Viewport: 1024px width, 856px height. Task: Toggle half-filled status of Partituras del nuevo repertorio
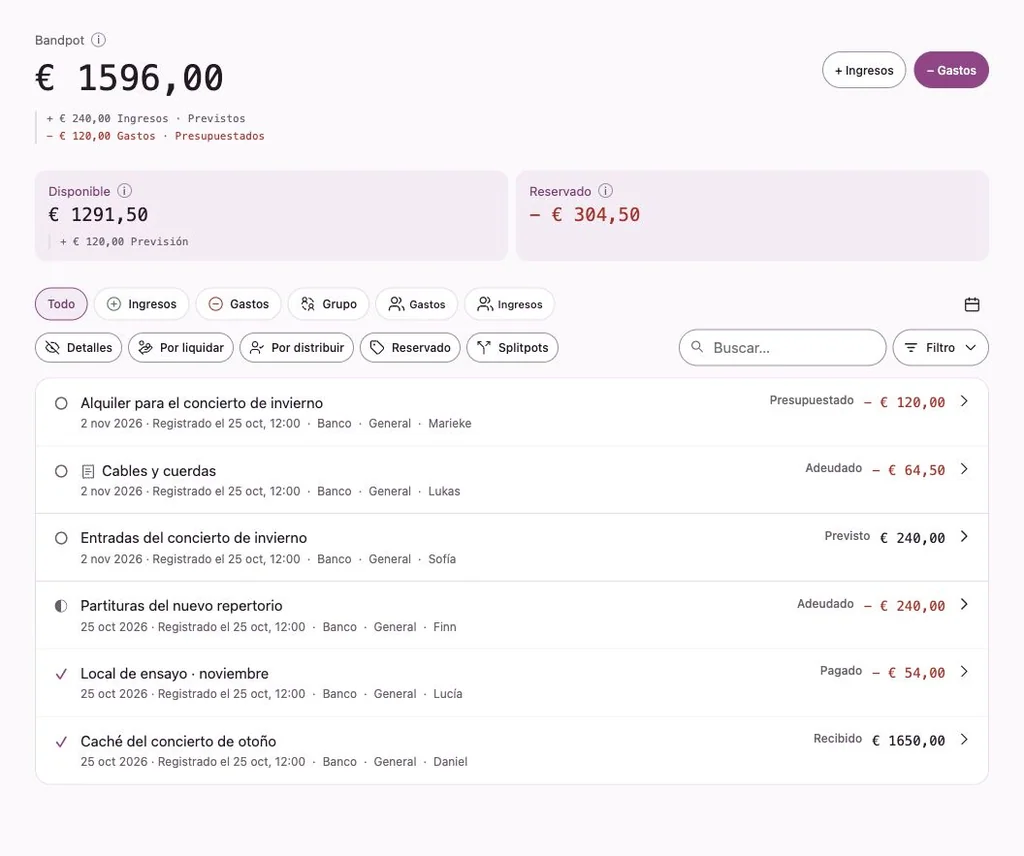(61, 606)
